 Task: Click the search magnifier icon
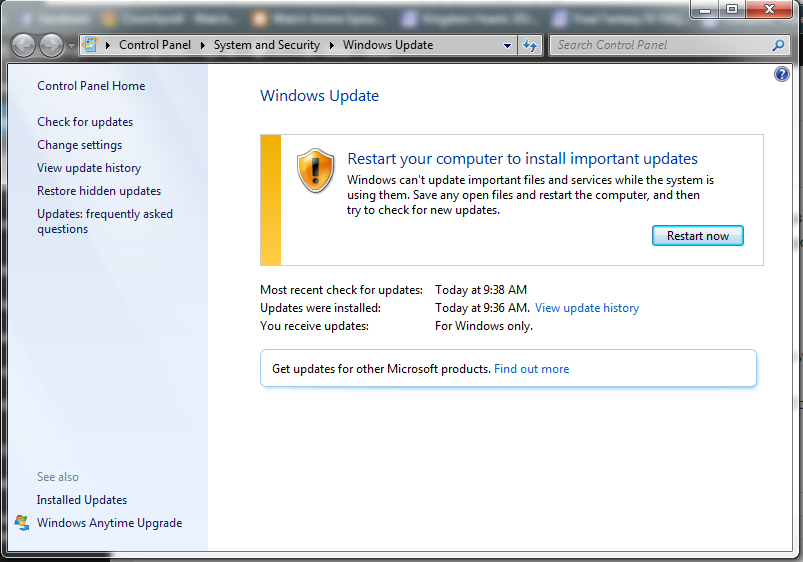pyautogui.click(x=778, y=45)
